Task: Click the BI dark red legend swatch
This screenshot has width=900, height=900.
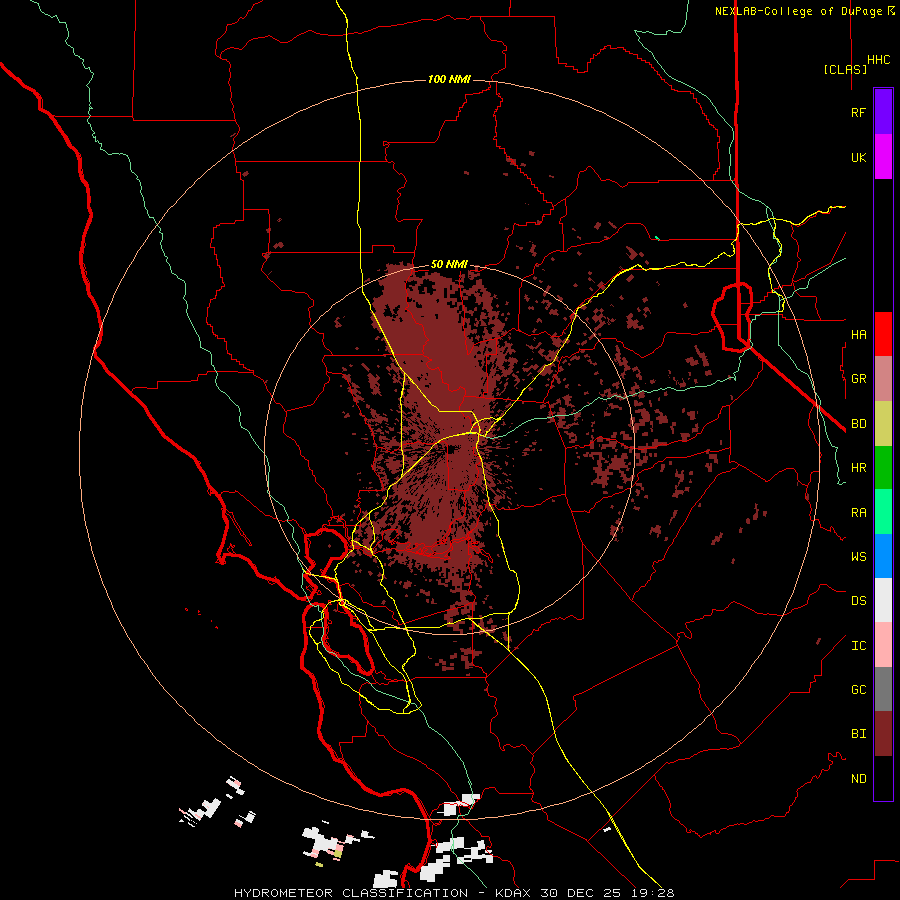Action: (883, 734)
